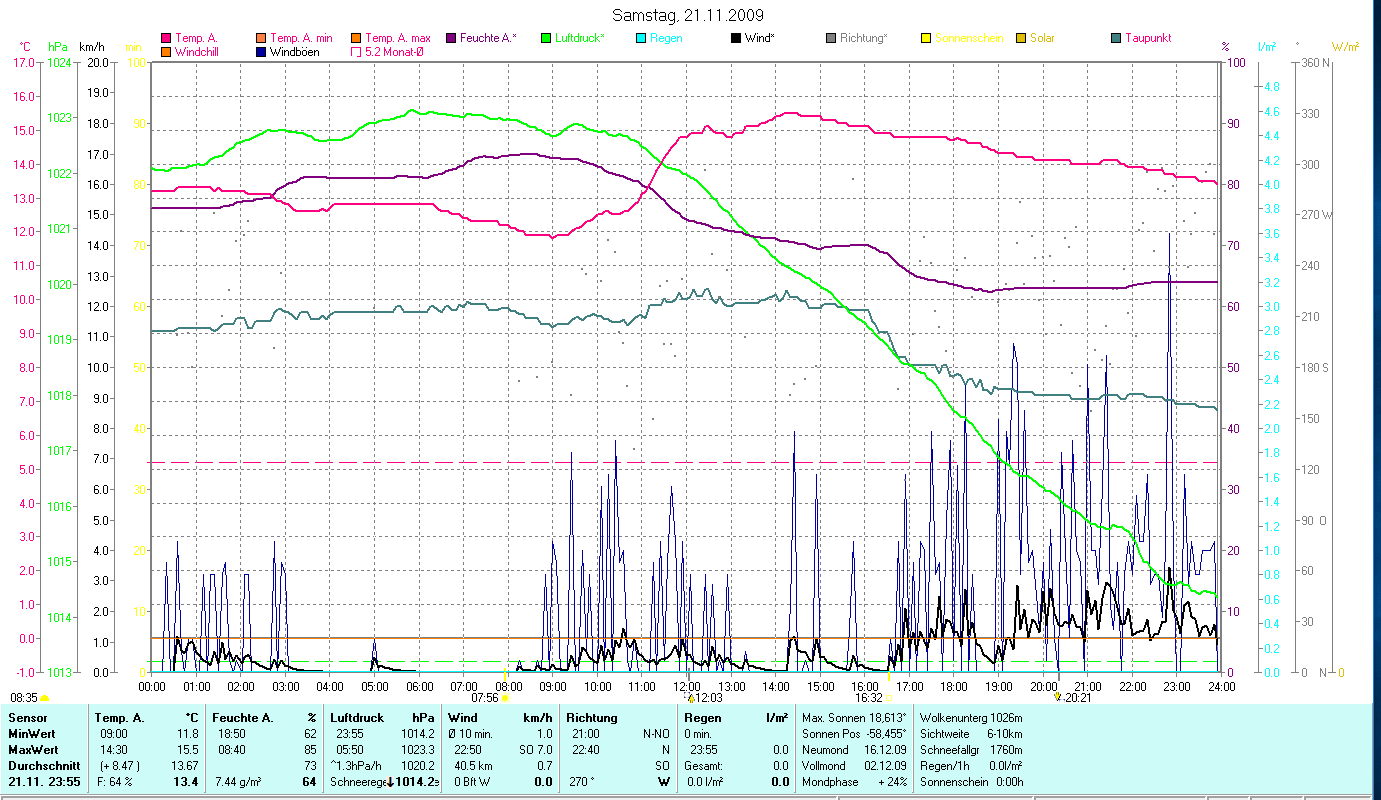1381x800 pixels.
Task: Click the Wind column header in data table
Action: (x=463, y=718)
